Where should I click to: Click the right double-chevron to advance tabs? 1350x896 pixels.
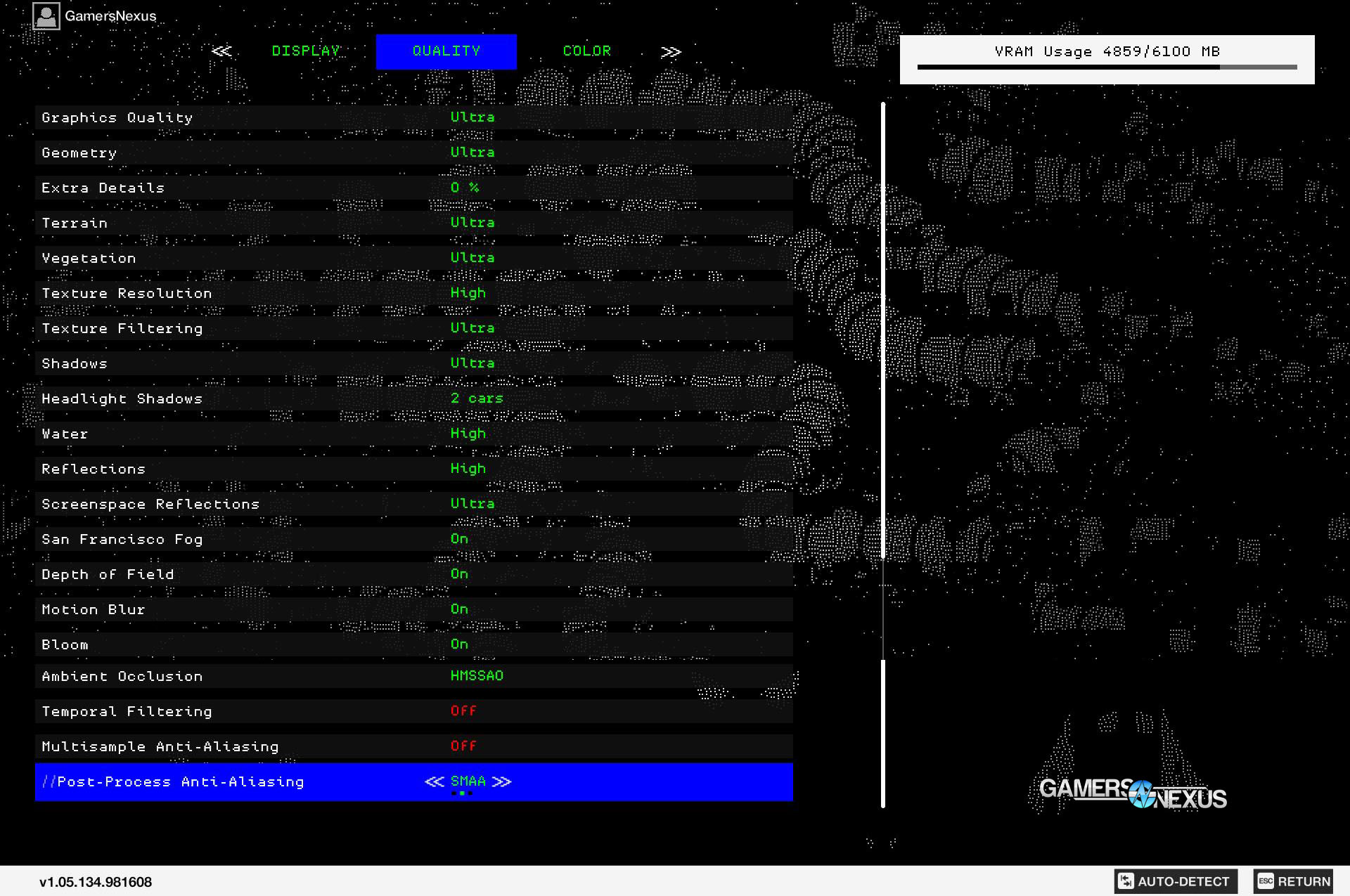(x=670, y=51)
